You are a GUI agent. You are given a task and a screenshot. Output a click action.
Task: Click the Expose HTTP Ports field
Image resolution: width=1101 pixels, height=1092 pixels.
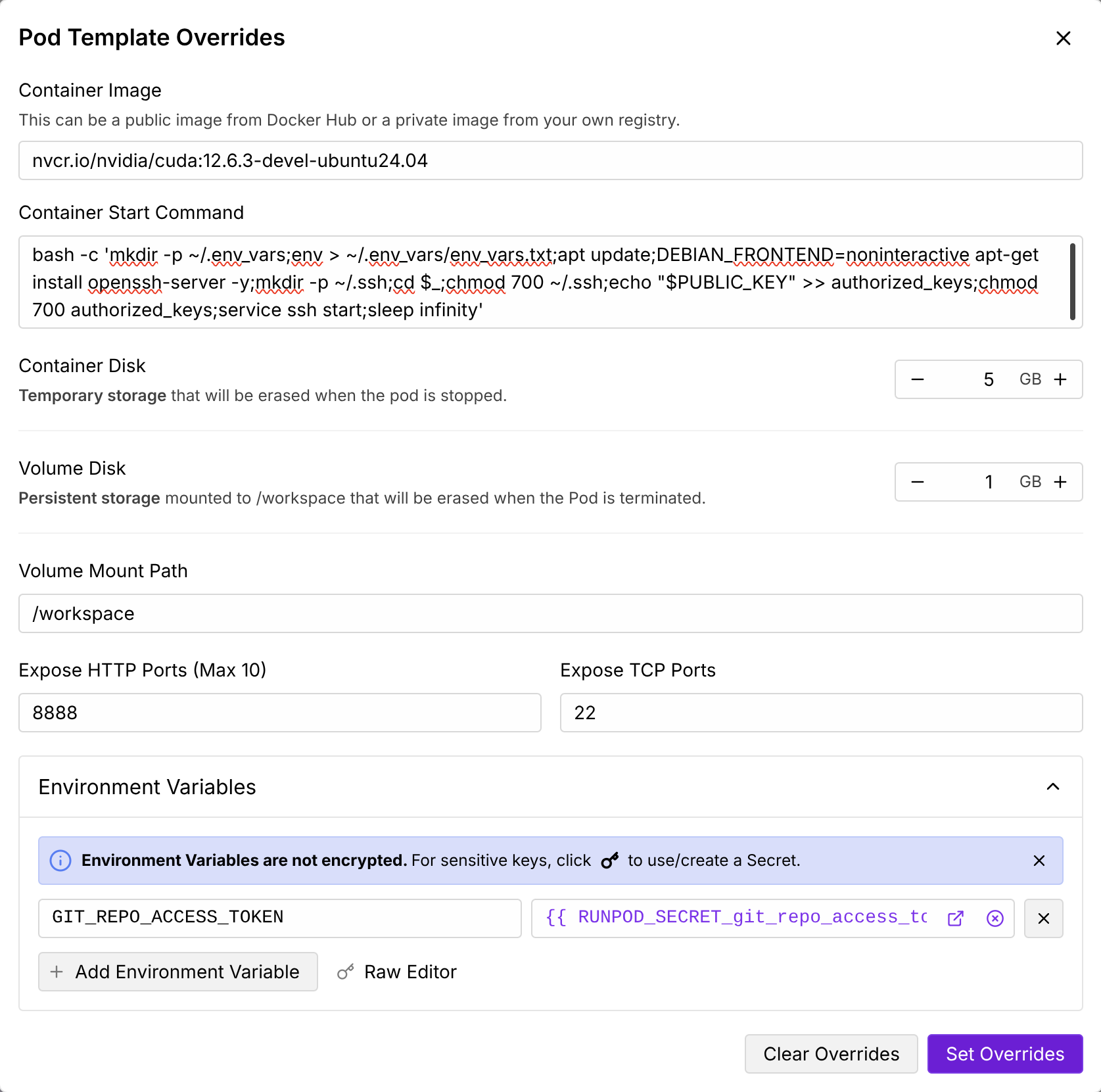(x=279, y=713)
